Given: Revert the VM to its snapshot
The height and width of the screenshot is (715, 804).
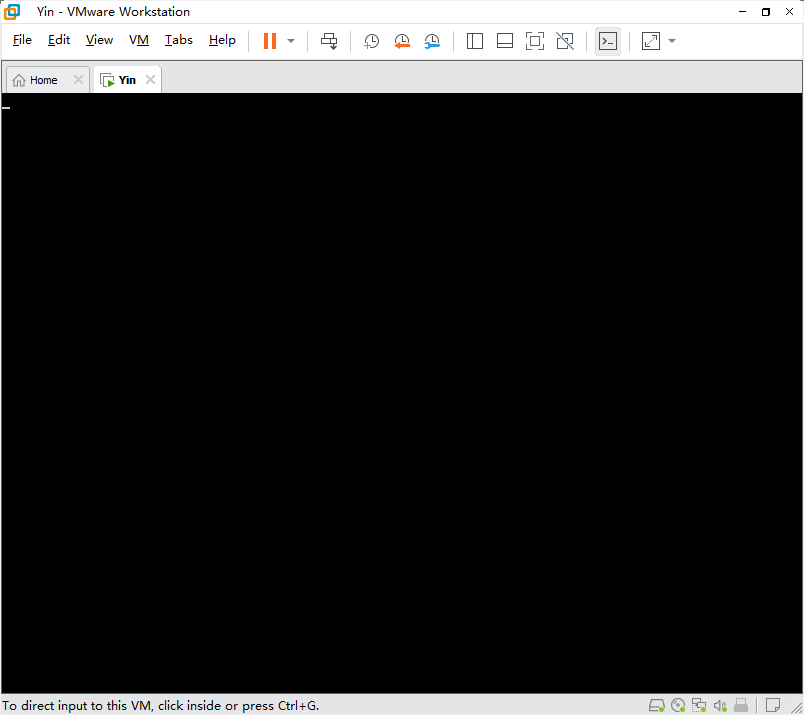Looking at the screenshot, I should click(402, 41).
